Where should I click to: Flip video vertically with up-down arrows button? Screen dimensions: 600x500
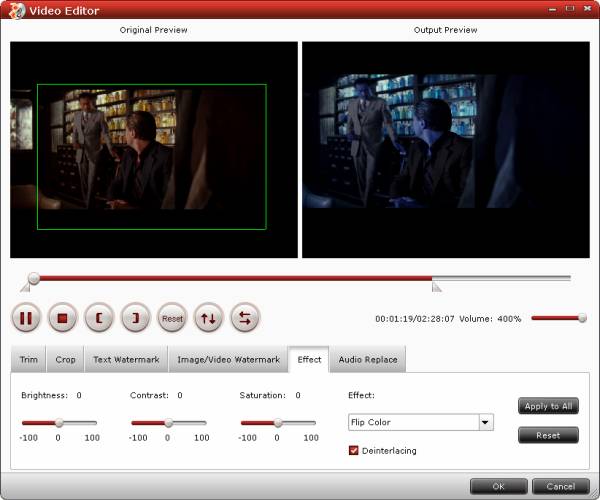point(209,318)
